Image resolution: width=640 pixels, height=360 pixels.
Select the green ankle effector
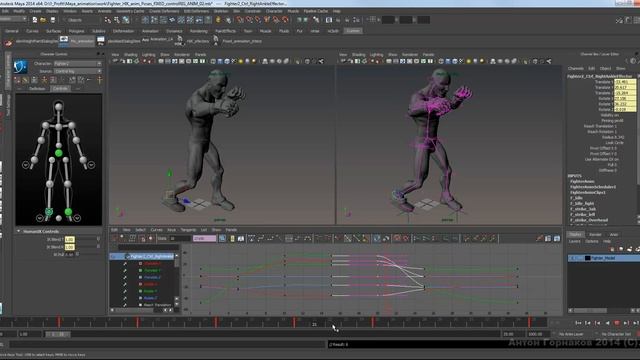tap(68, 211)
